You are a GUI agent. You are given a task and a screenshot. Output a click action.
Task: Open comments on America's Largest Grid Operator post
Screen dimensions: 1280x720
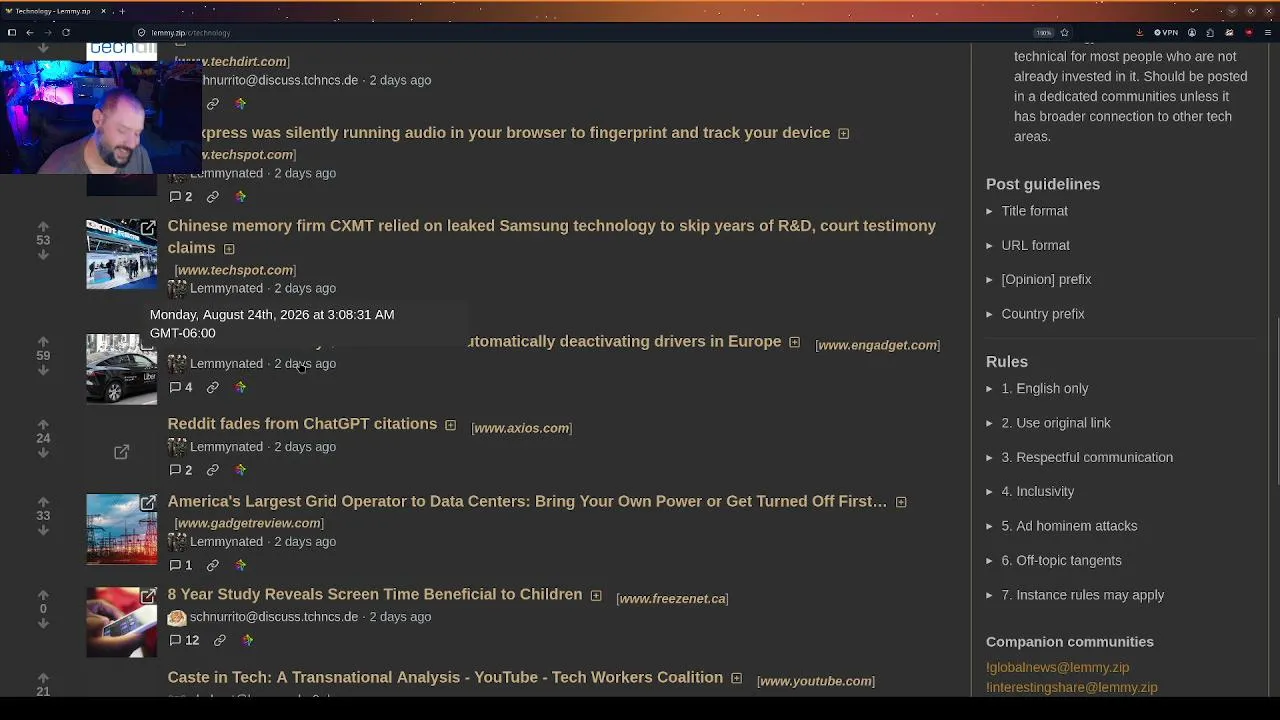[x=181, y=565]
